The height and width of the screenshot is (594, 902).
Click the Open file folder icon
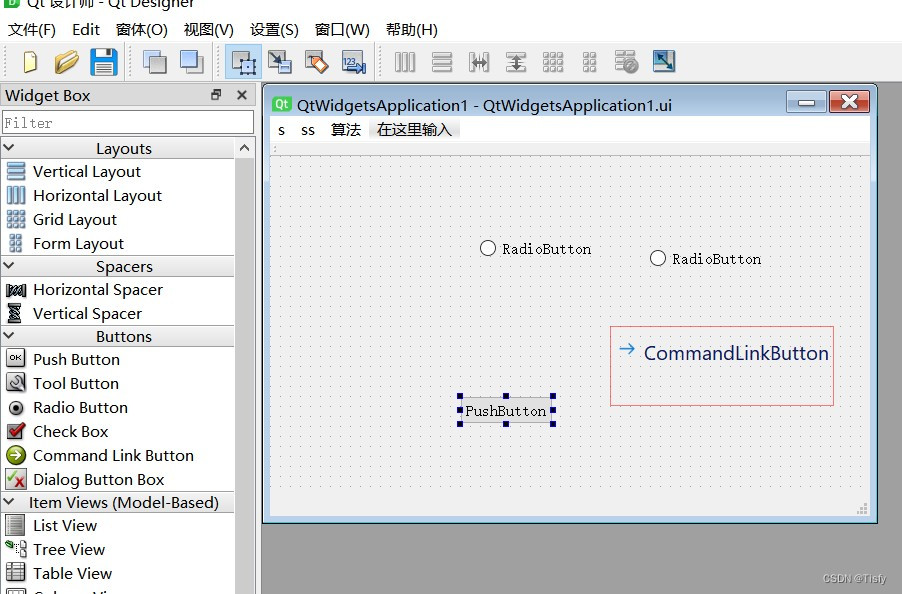(x=67, y=62)
